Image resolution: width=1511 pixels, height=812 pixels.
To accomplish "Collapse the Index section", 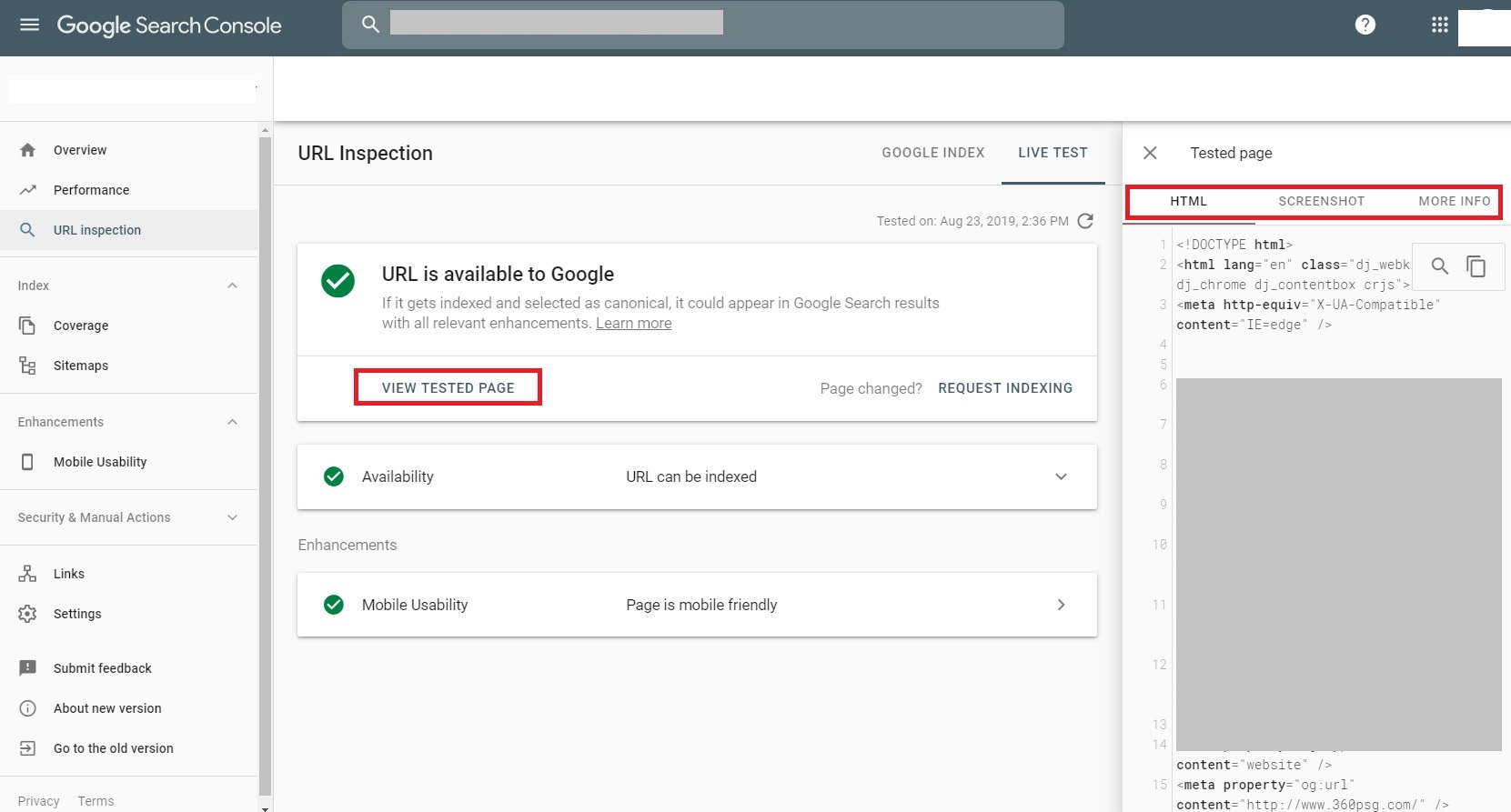I will coord(232,286).
